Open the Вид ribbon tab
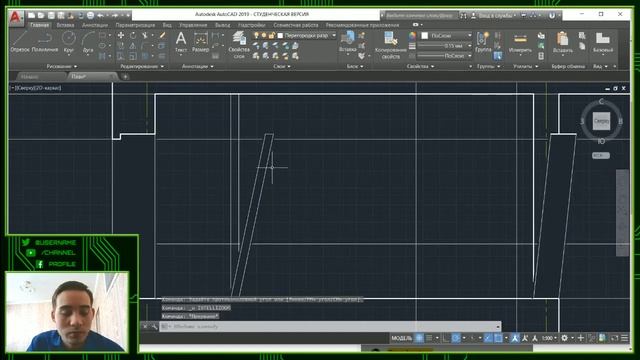Viewport: 640px width, 360px height. [x=167, y=25]
